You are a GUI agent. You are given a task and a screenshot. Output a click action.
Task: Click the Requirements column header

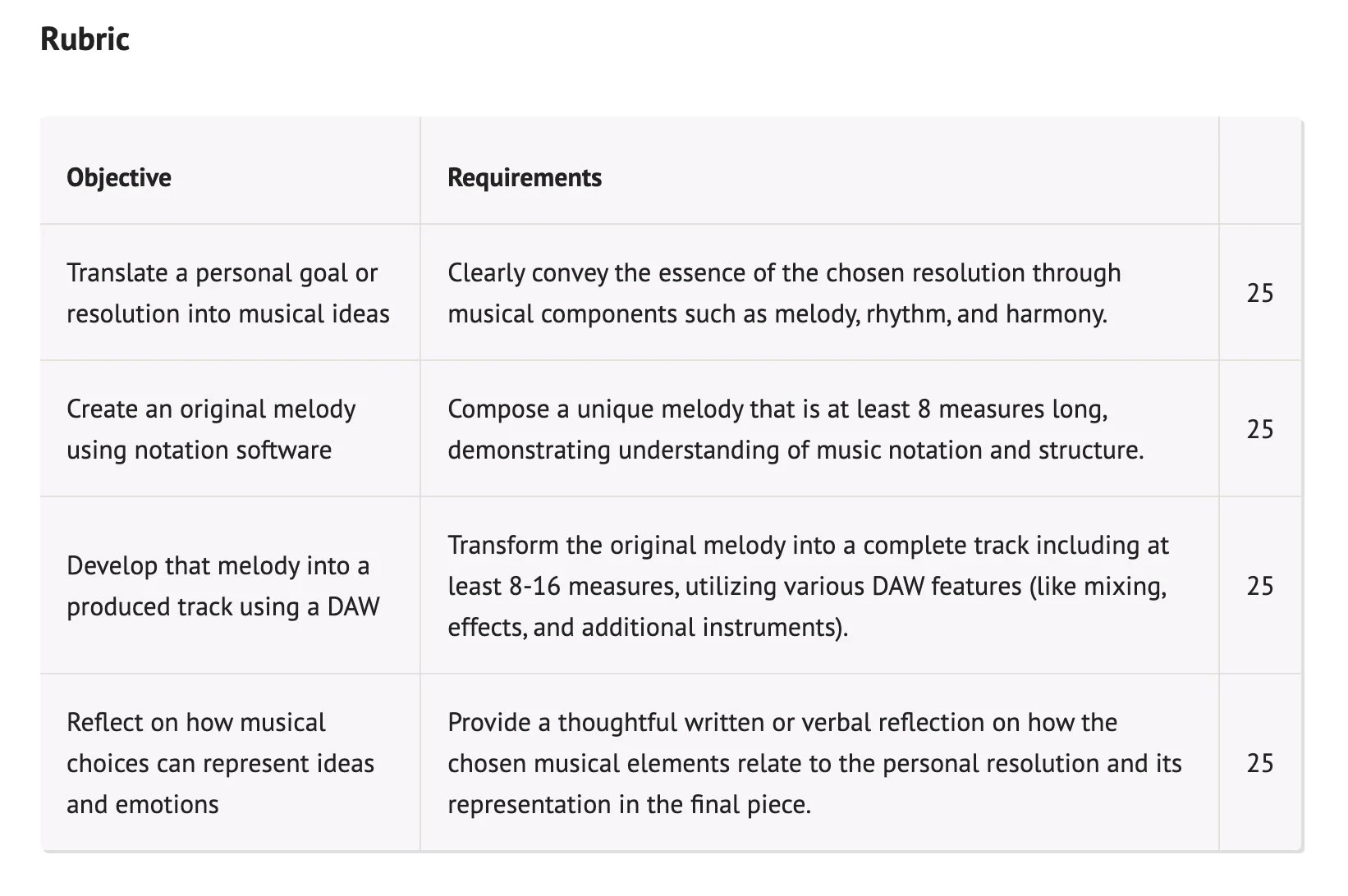coord(524,177)
